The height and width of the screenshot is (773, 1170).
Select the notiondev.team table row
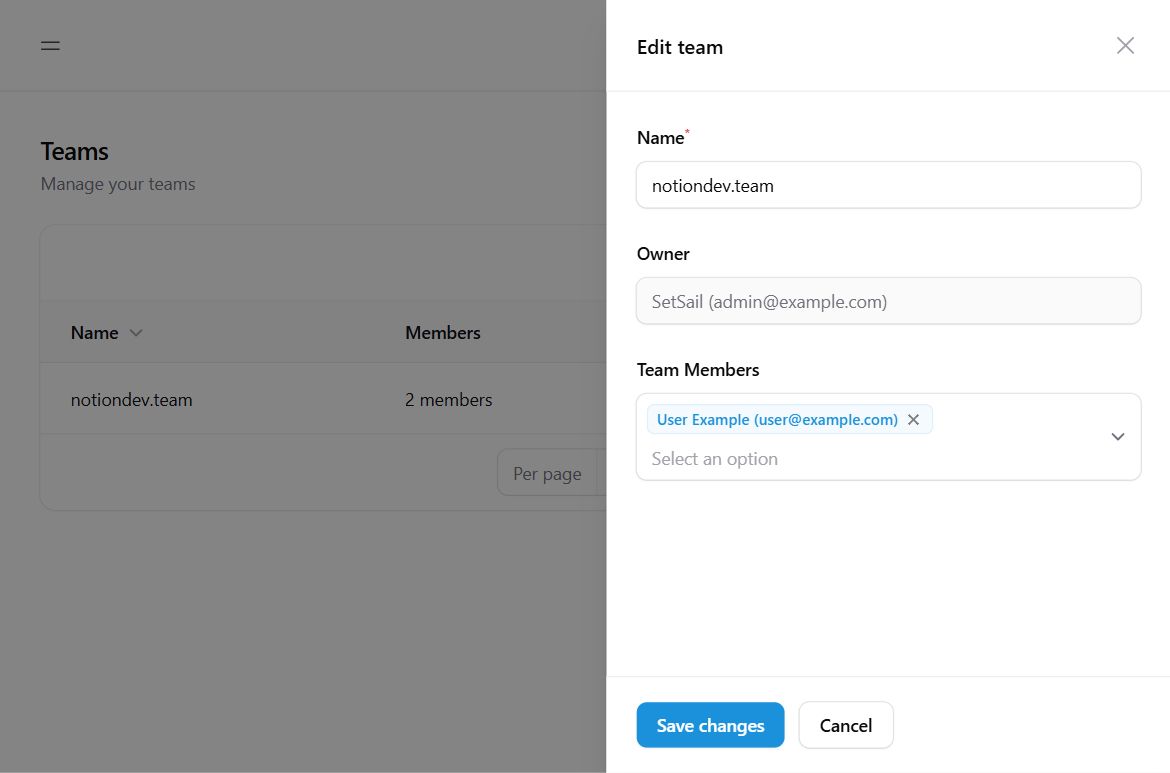click(132, 400)
